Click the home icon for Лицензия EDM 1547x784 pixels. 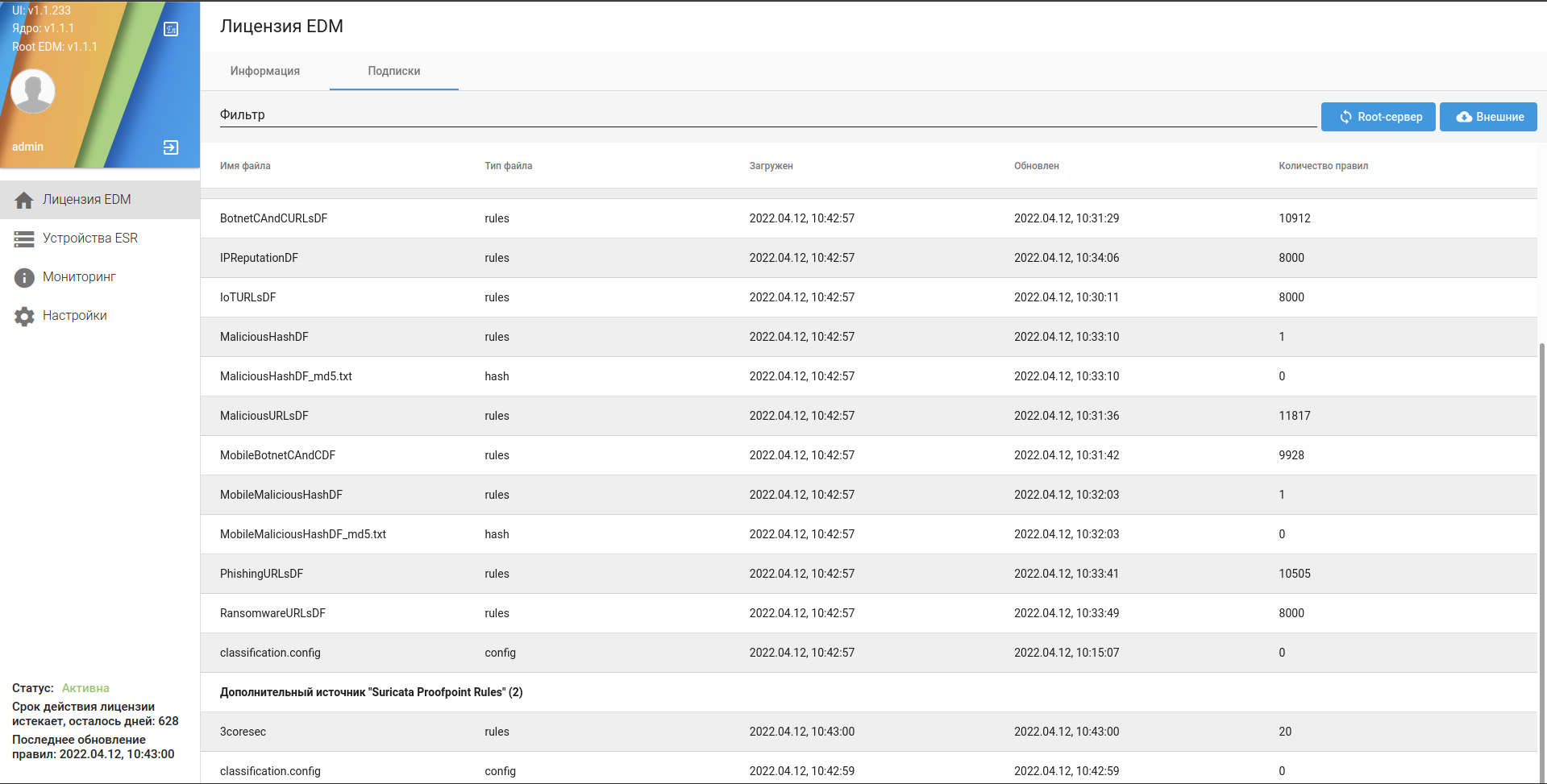(24, 200)
